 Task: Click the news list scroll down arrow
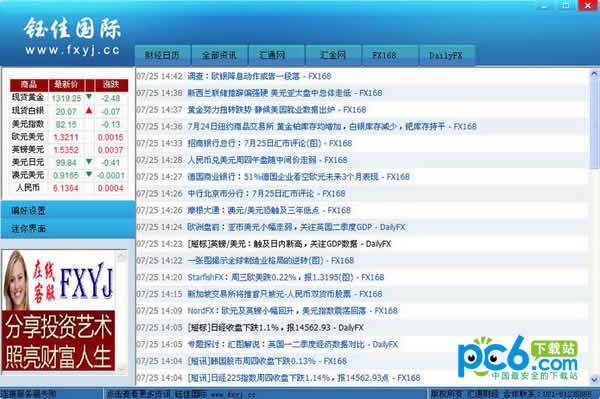[594, 380]
